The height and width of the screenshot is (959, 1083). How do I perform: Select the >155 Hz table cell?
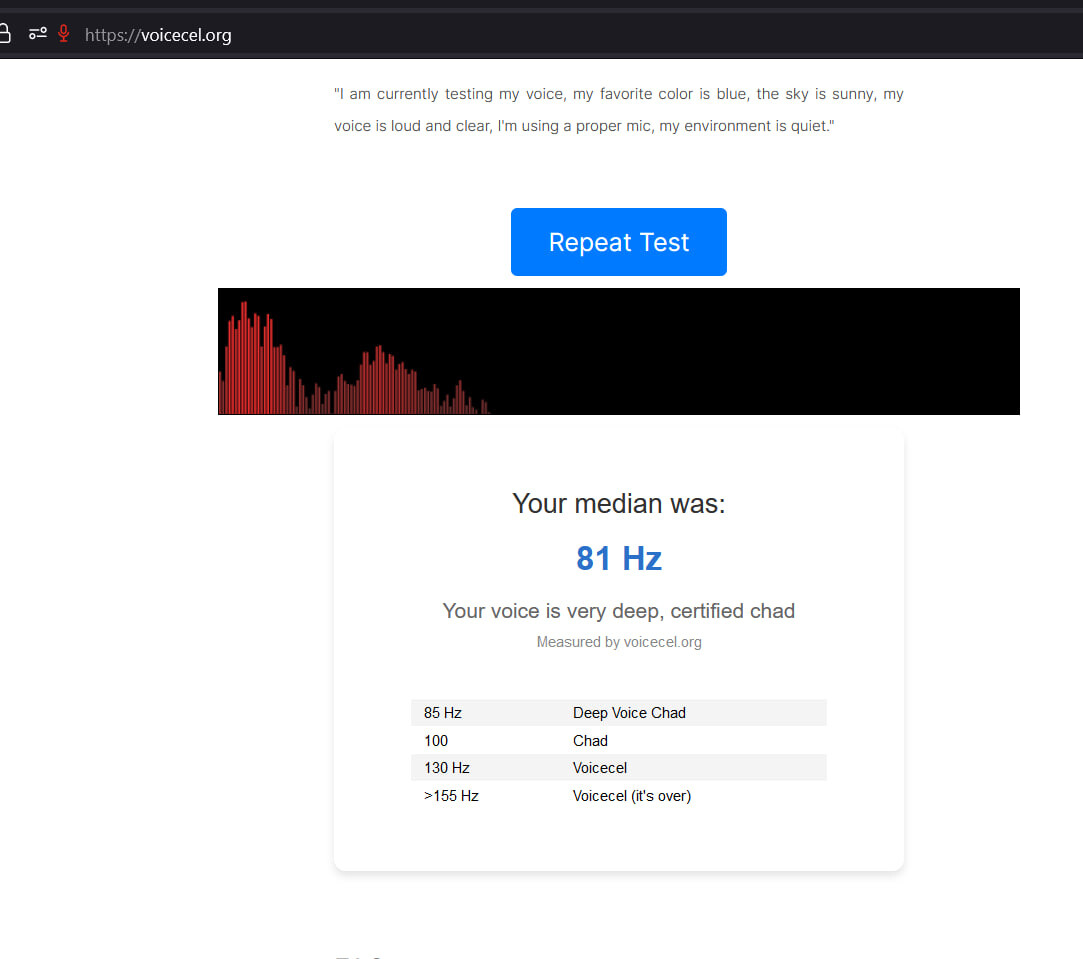451,796
